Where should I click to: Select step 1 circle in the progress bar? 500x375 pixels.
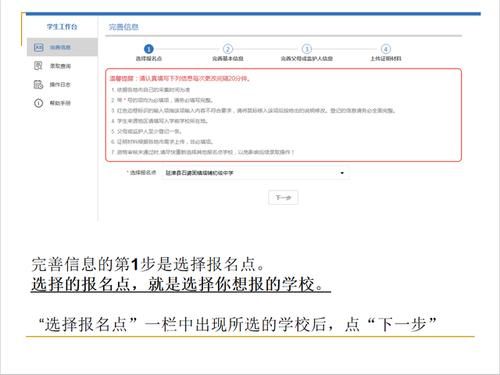pyautogui.click(x=149, y=49)
